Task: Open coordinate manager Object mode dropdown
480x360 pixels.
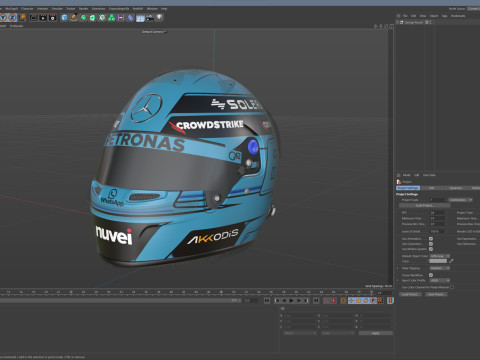Action: click(300, 333)
